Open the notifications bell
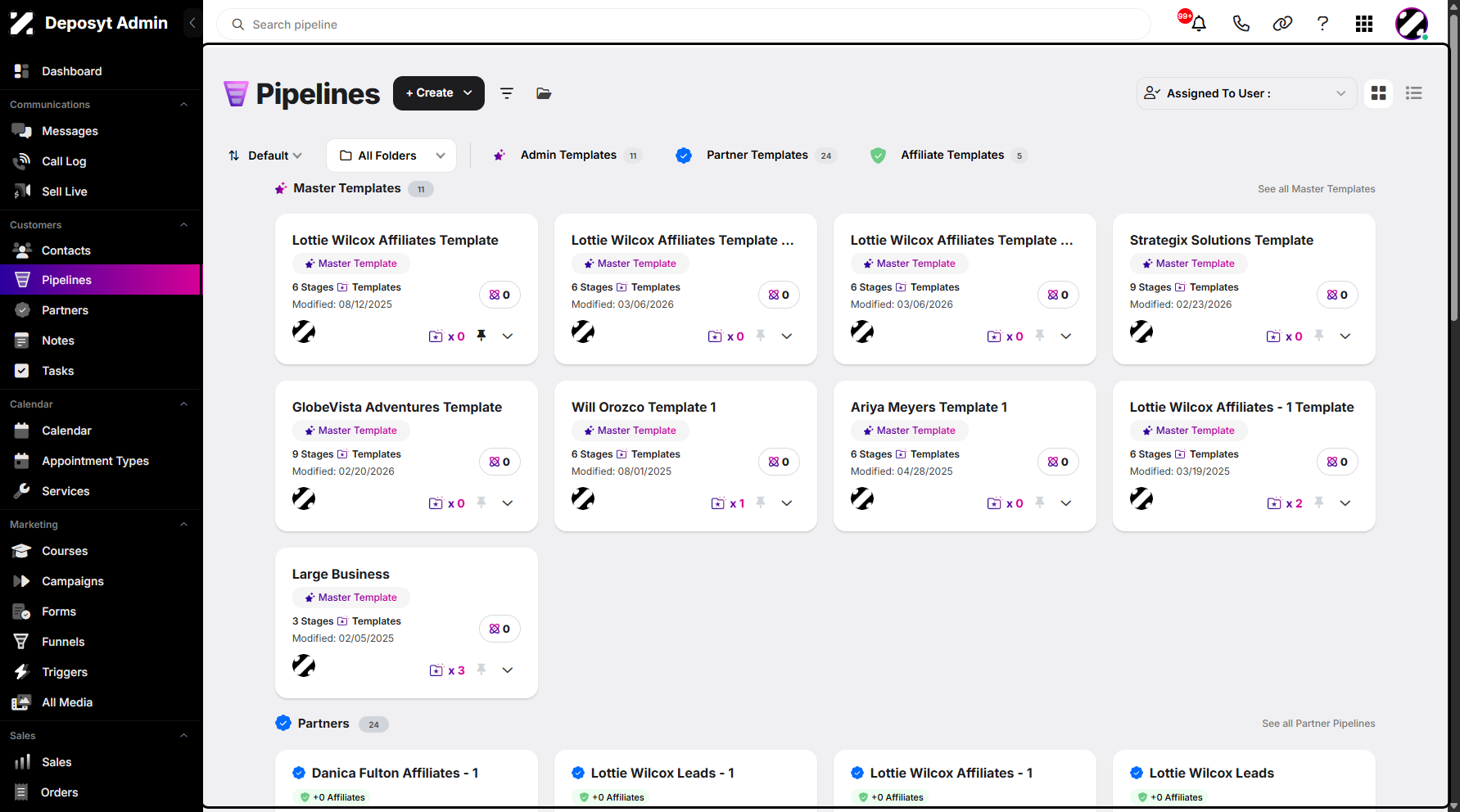This screenshot has width=1460, height=812. (x=1198, y=24)
